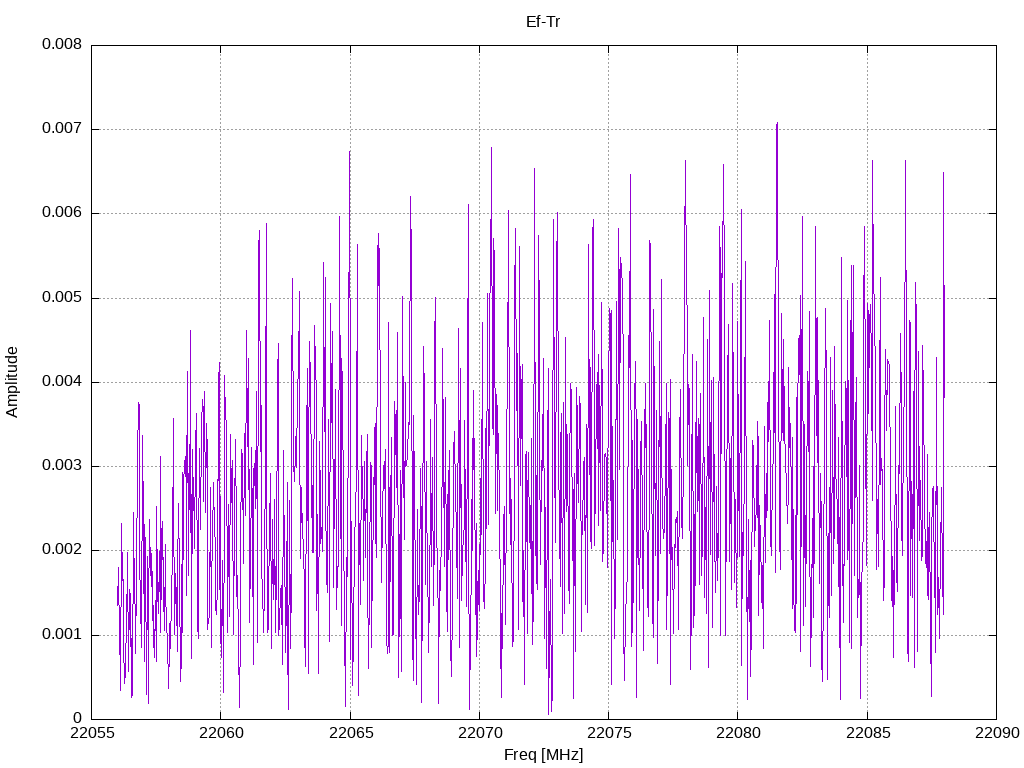Click the 0.002 y-axis tick label
1024x768 pixels.
click(62, 550)
